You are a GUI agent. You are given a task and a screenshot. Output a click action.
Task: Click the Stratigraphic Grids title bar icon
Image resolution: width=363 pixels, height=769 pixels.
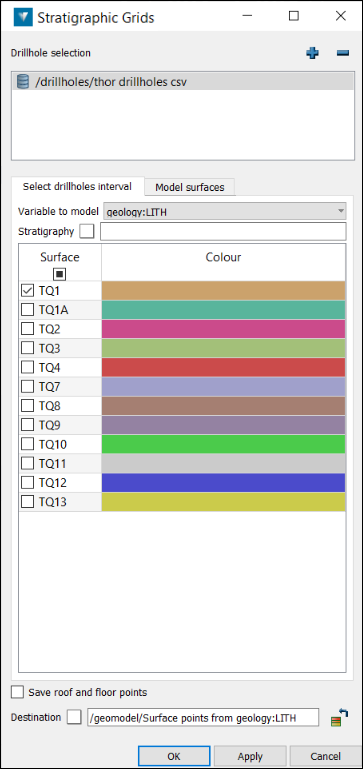pos(23,17)
